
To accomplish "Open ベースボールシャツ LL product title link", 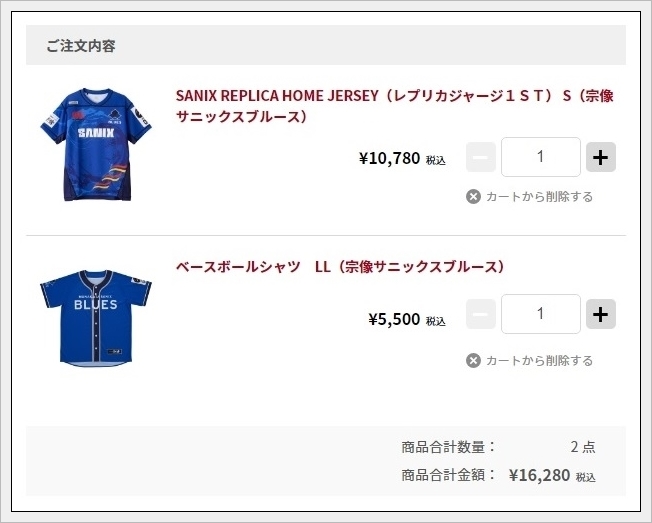I will (340, 267).
